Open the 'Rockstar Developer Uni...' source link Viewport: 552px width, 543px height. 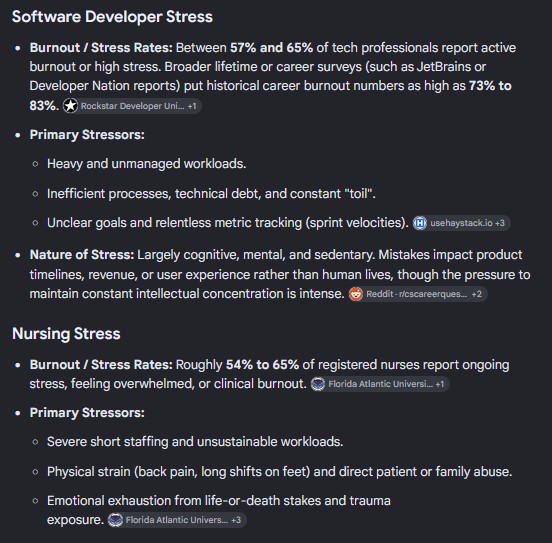coord(132,106)
